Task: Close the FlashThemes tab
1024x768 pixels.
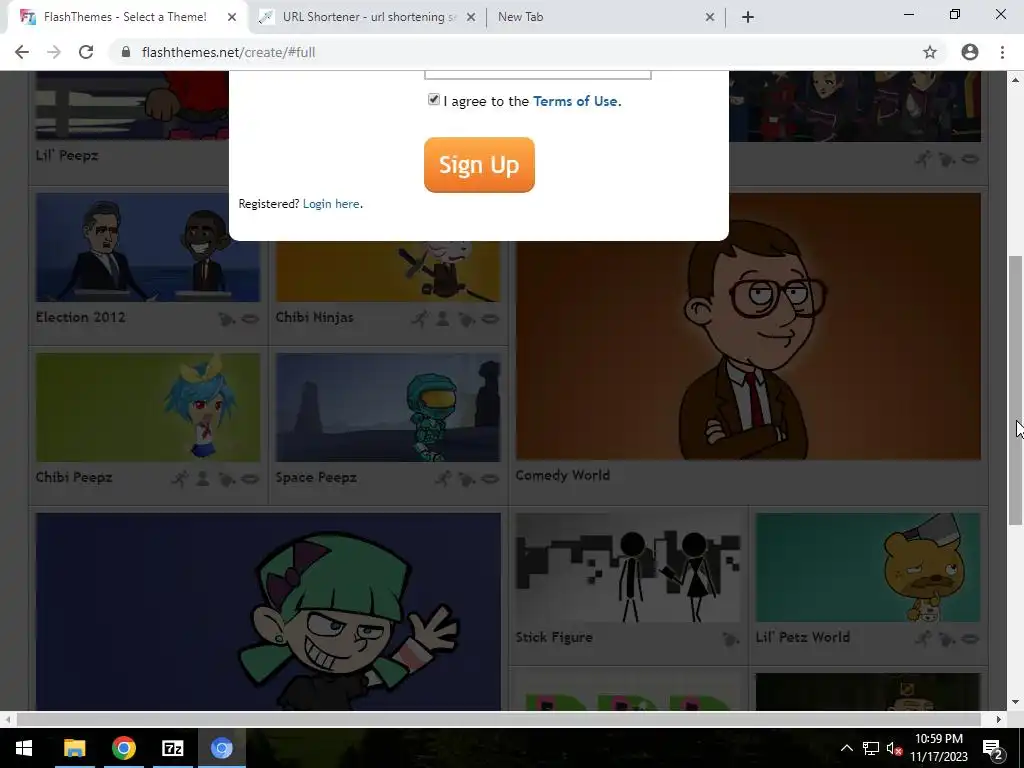Action: coord(232,17)
